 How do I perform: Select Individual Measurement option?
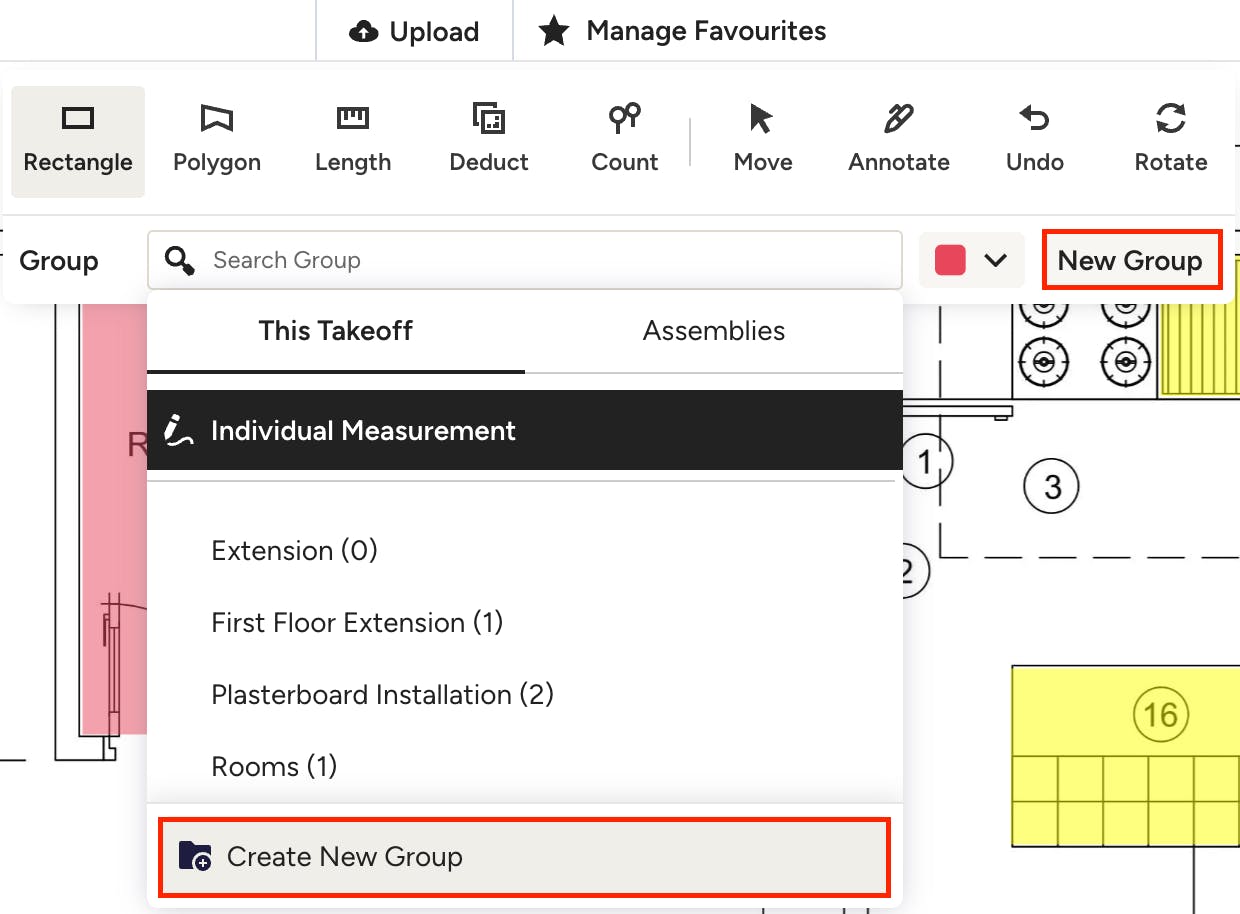point(525,431)
